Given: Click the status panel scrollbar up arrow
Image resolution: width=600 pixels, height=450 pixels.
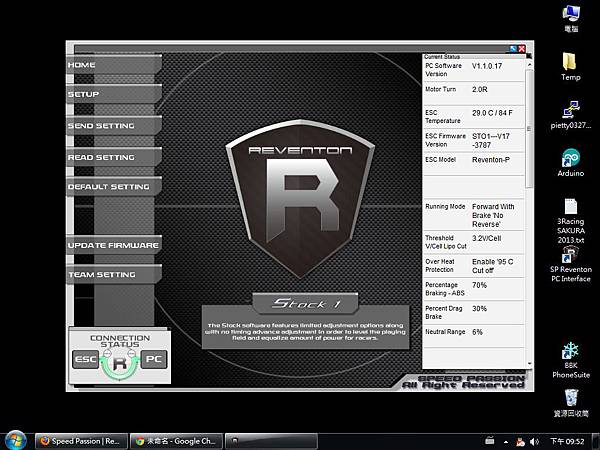Looking at the screenshot, I should pyautogui.click(x=529, y=65).
